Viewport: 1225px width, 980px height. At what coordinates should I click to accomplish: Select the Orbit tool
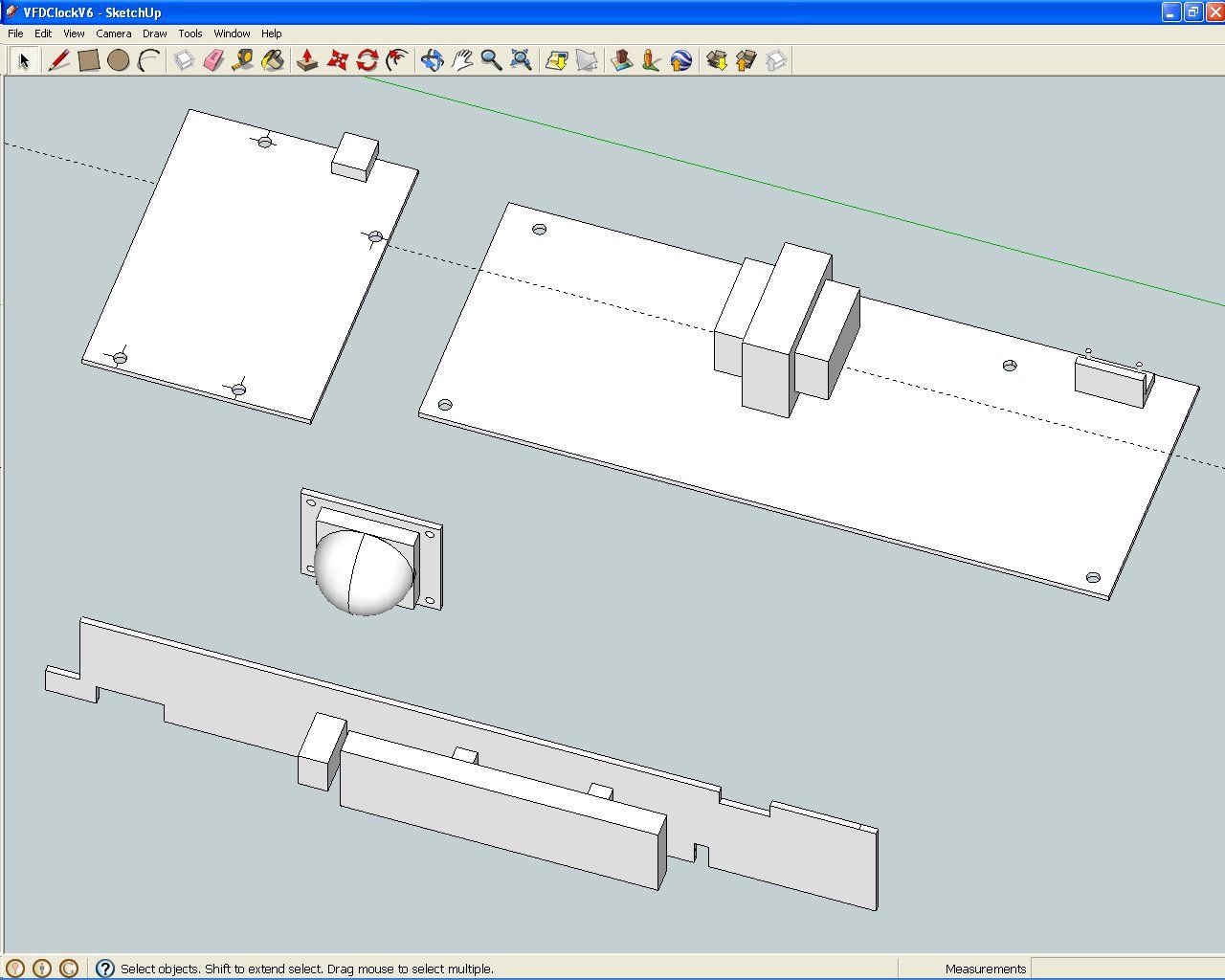433,61
